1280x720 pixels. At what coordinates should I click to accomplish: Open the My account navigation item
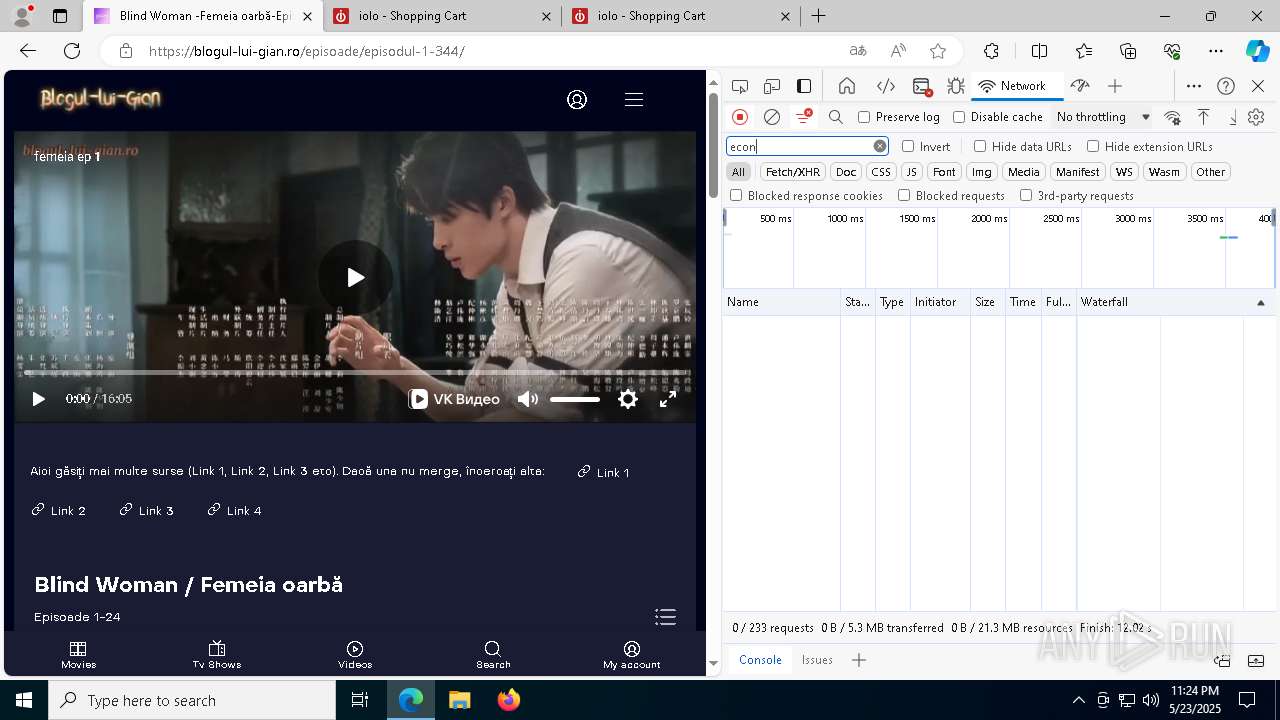point(632,655)
